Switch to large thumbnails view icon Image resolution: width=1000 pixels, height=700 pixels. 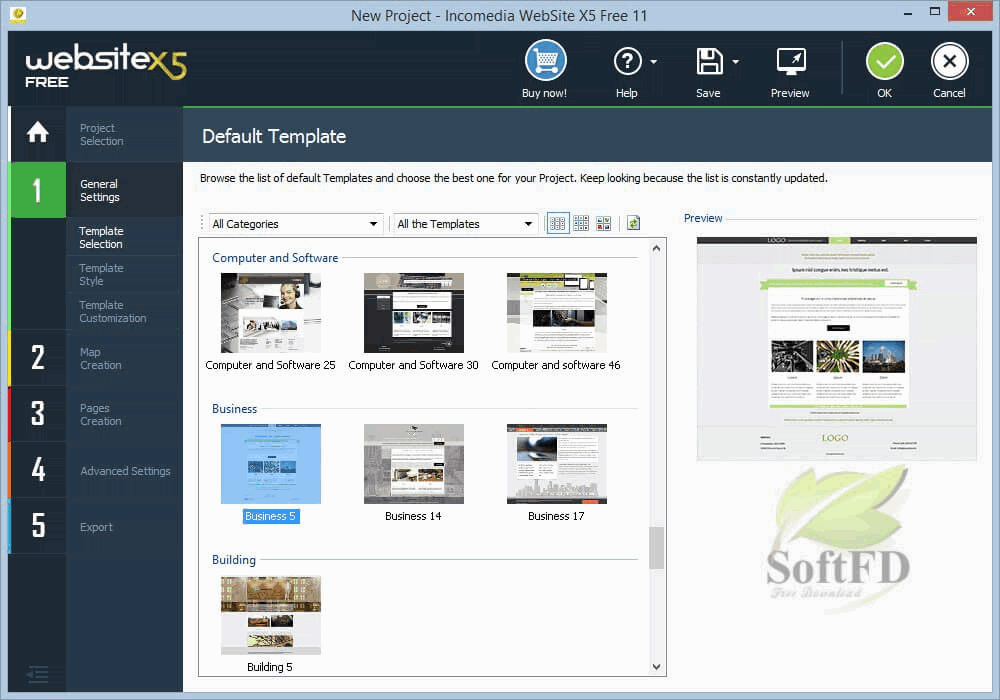tap(557, 223)
